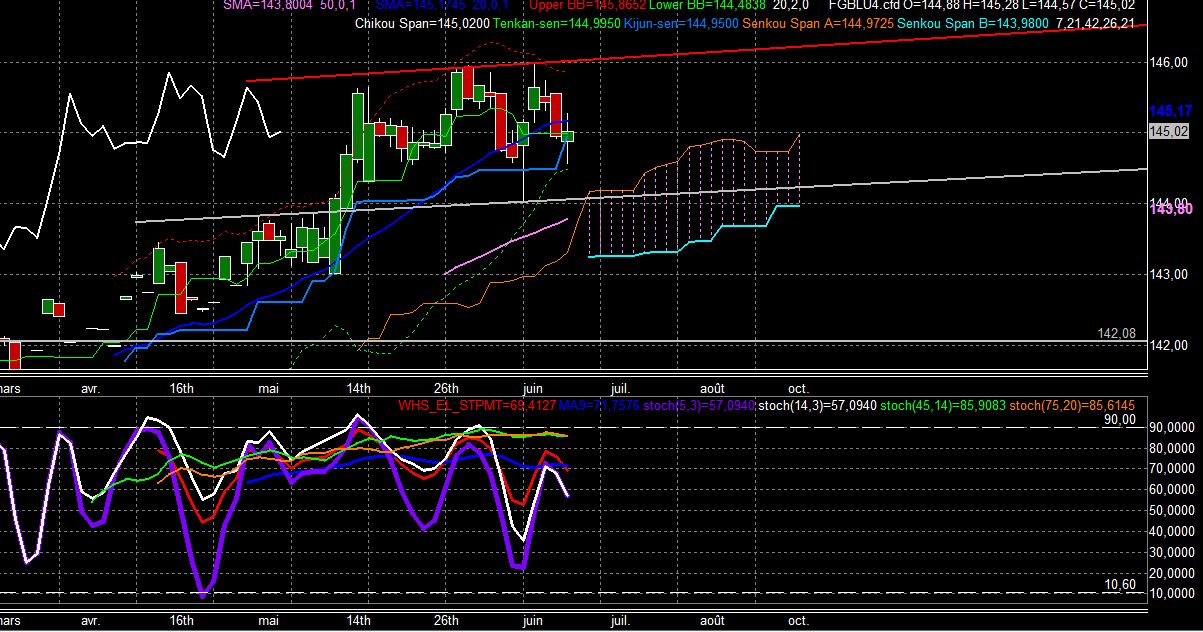
Task: Click '14th' on the main chart time axis
Action: (359, 388)
